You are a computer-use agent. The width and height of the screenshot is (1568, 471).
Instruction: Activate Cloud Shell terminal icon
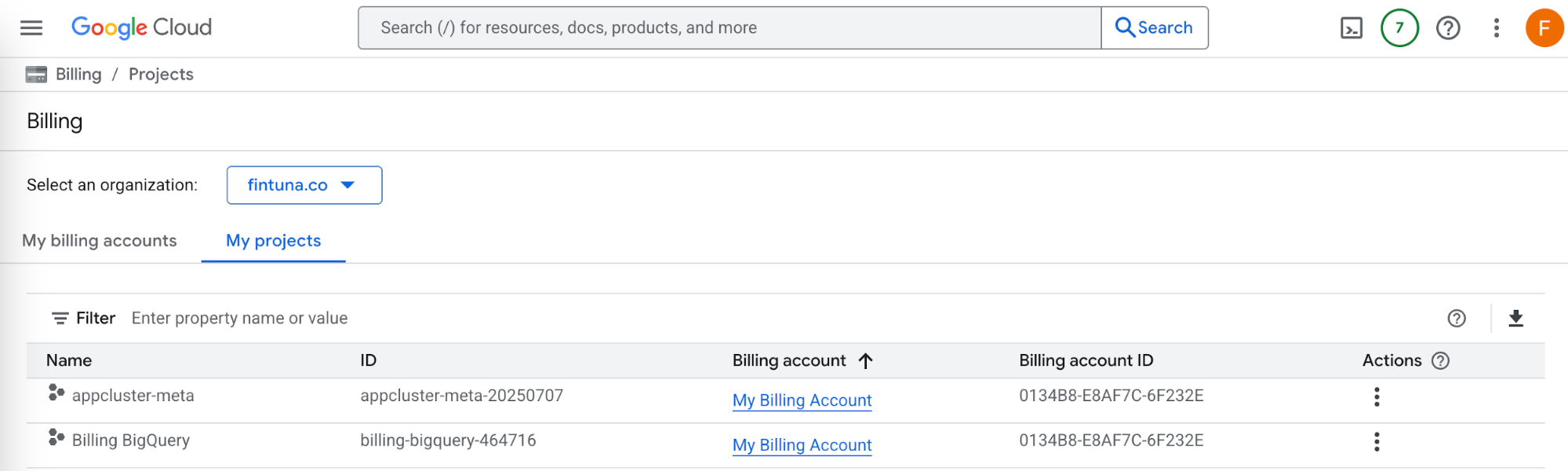[x=1352, y=28]
